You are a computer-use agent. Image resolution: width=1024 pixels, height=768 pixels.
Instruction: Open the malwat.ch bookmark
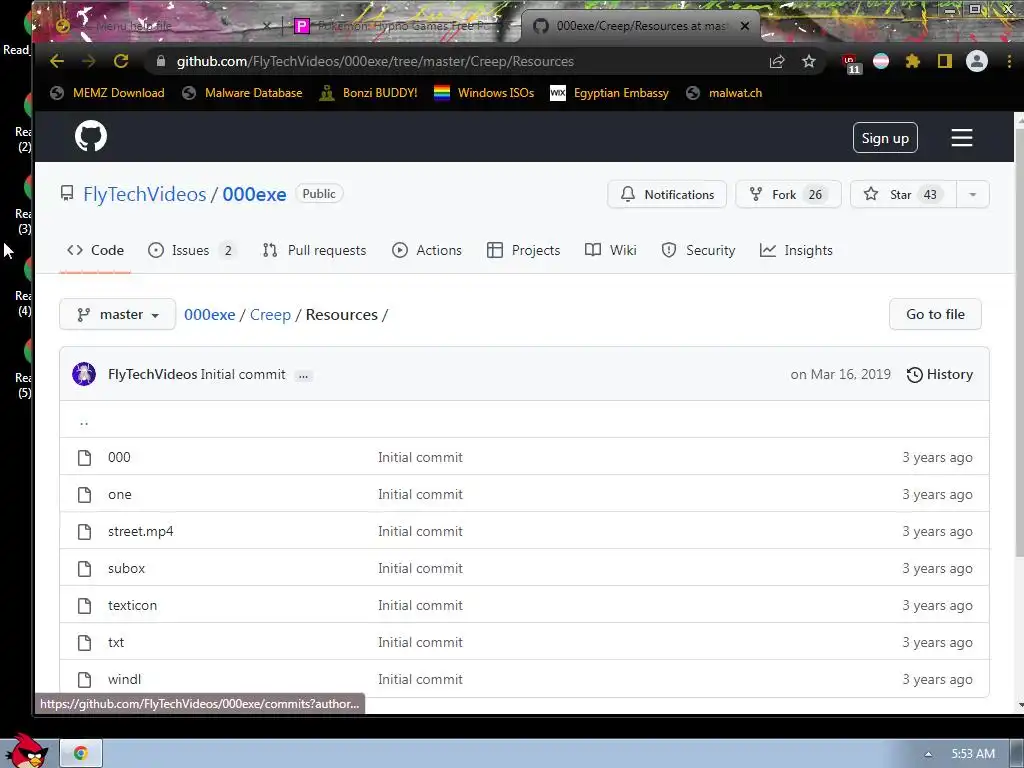click(724, 93)
